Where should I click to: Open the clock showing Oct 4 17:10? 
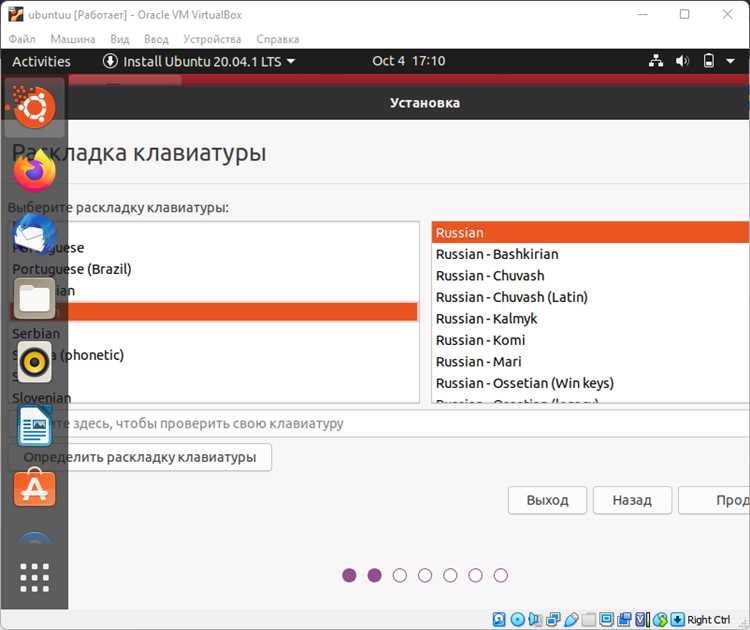pos(408,61)
